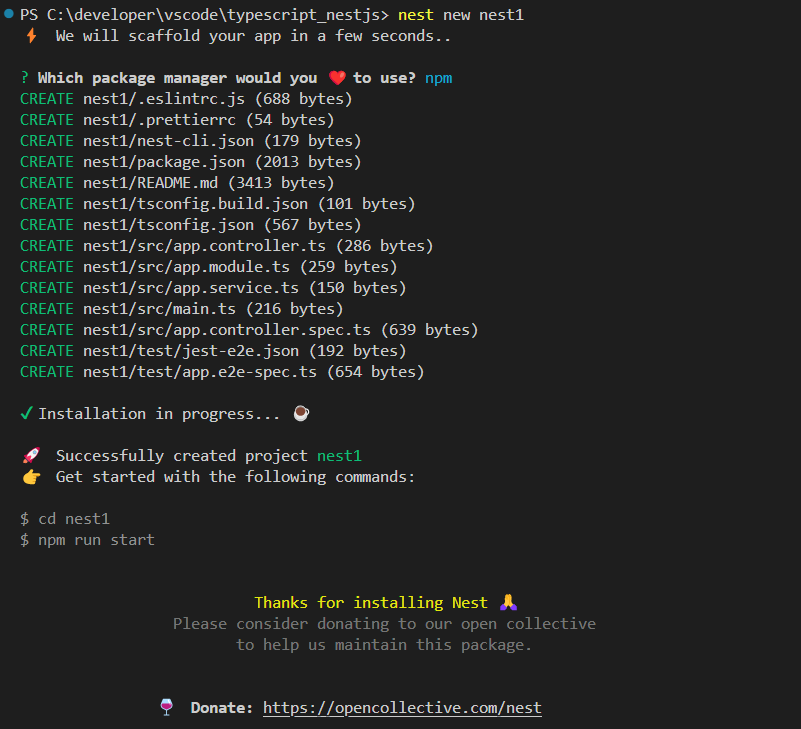Click 'nest1/tsconfig.build.json (101 bytes)' line
801x729 pixels.
click(x=249, y=203)
